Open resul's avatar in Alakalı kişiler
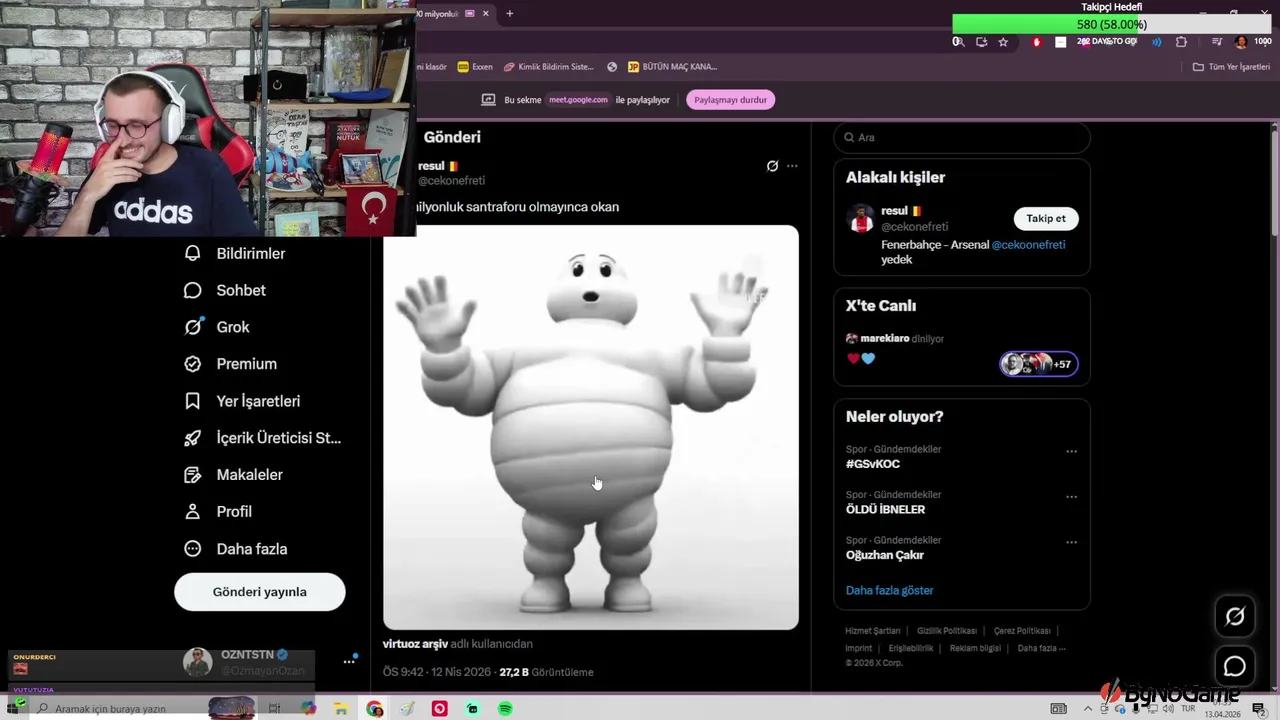The height and width of the screenshot is (720, 1280). 861,219
